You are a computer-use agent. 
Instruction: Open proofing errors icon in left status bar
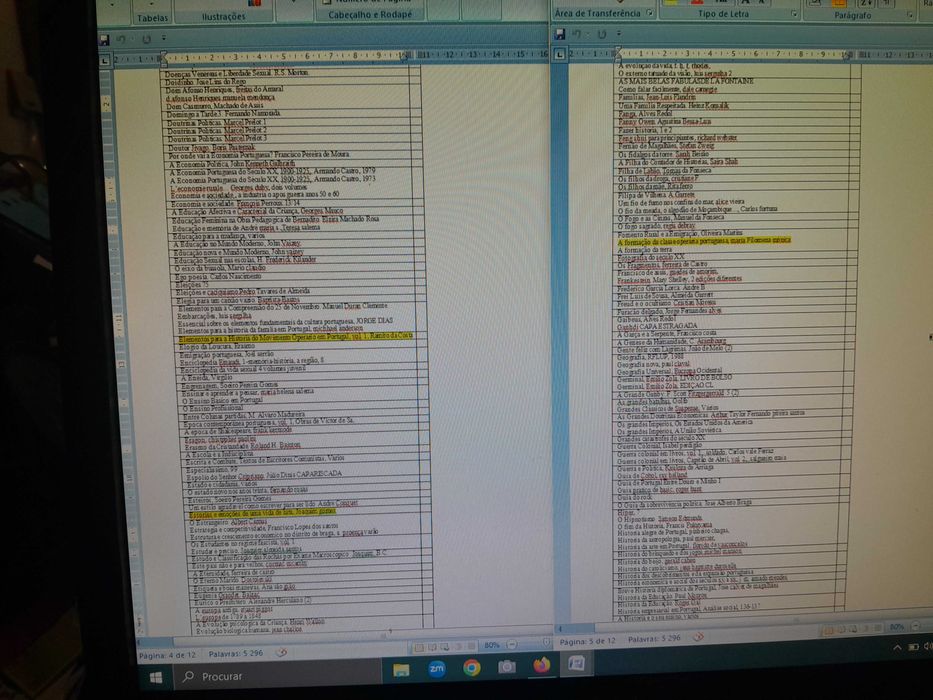click(281, 652)
